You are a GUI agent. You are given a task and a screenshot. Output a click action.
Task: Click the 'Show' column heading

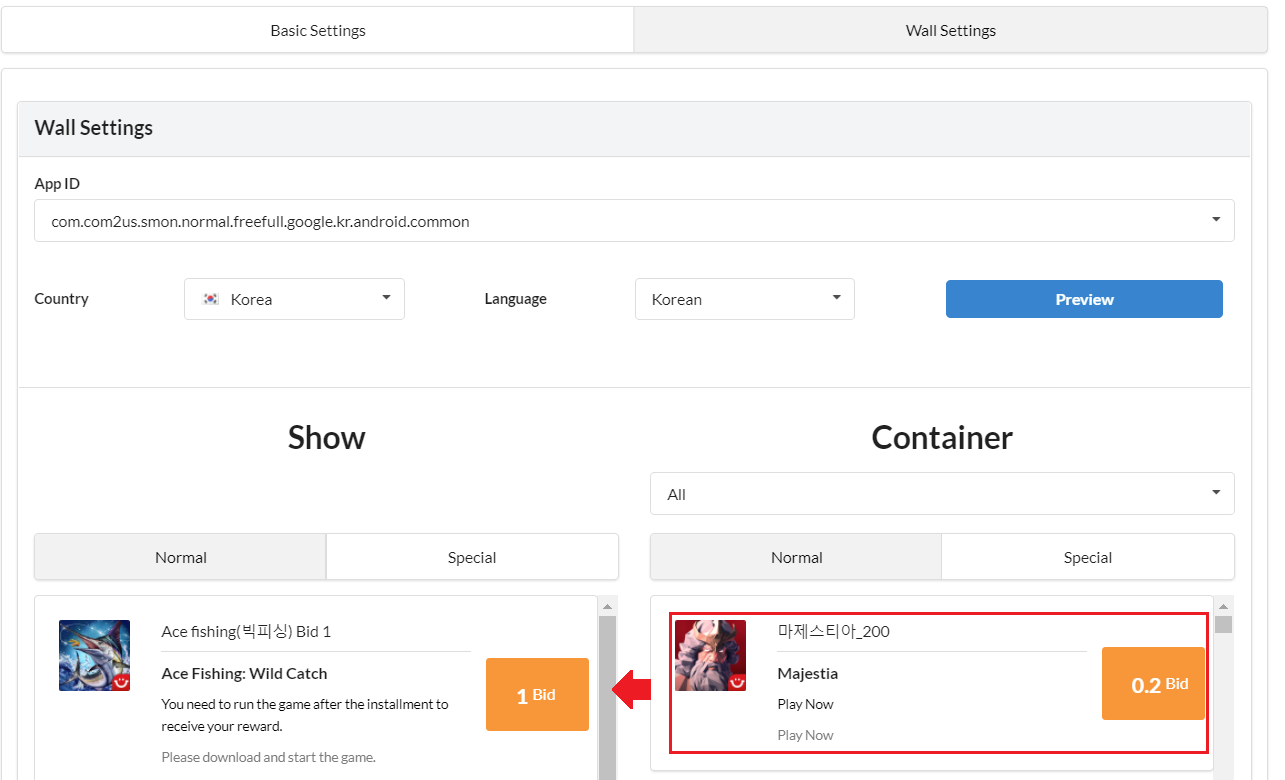(327, 437)
